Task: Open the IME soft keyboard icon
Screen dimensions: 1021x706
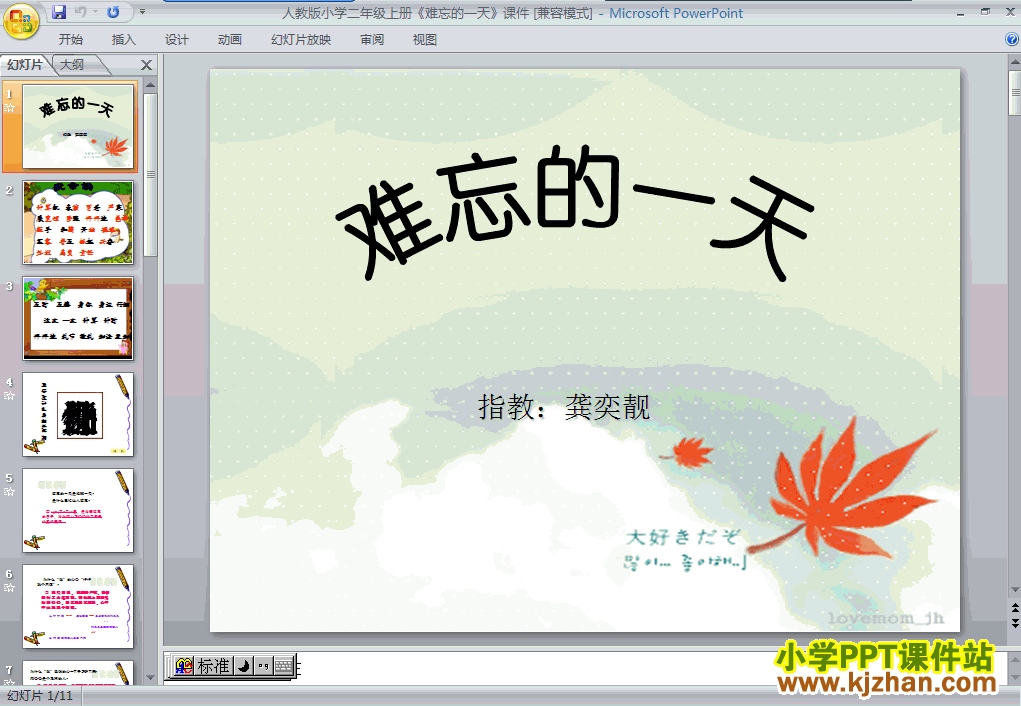Action: click(x=283, y=666)
